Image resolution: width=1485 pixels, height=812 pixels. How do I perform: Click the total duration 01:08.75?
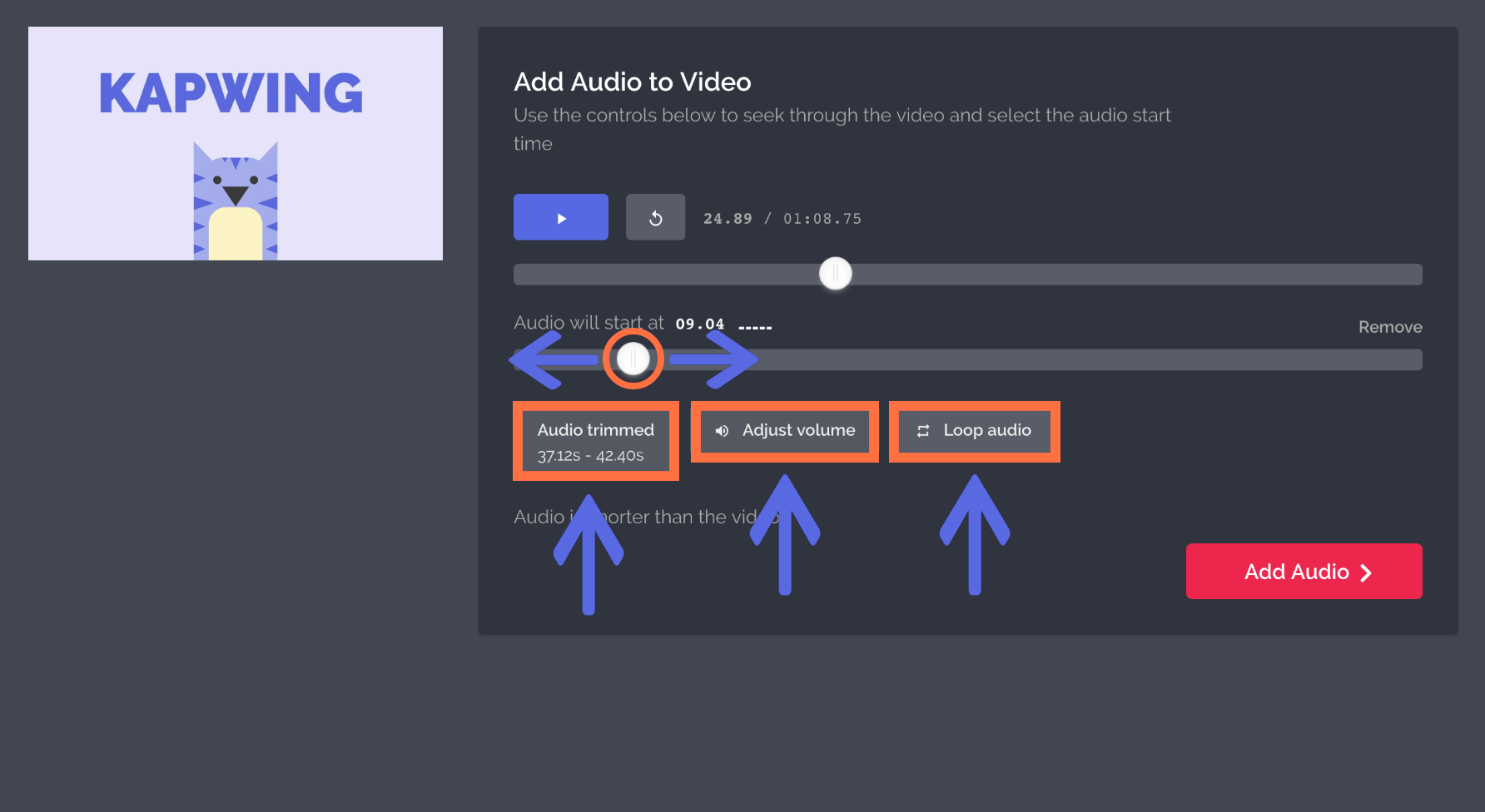pos(822,219)
